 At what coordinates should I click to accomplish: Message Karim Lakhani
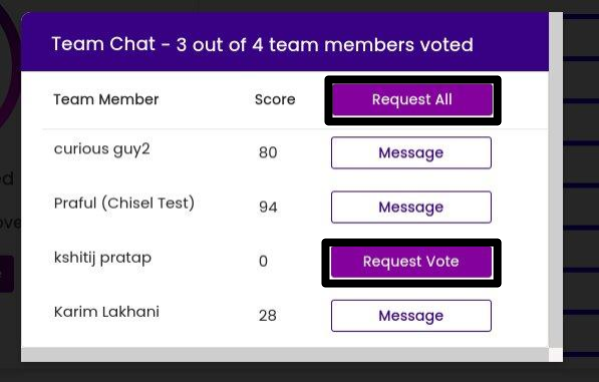411,316
